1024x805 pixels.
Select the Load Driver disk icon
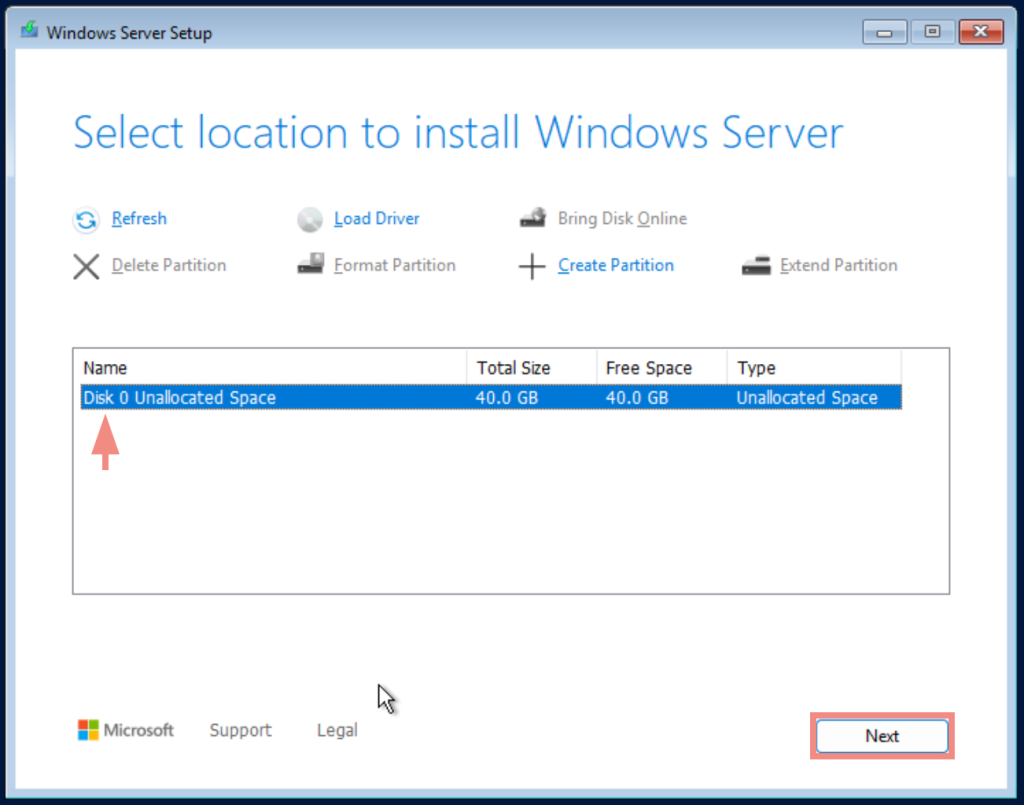coord(310,218)
